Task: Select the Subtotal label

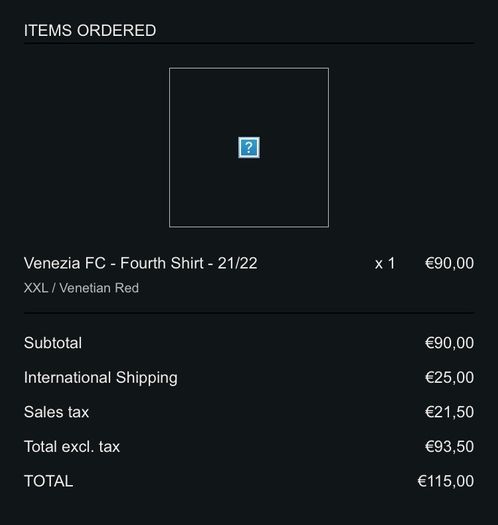Action: (53, 343)
